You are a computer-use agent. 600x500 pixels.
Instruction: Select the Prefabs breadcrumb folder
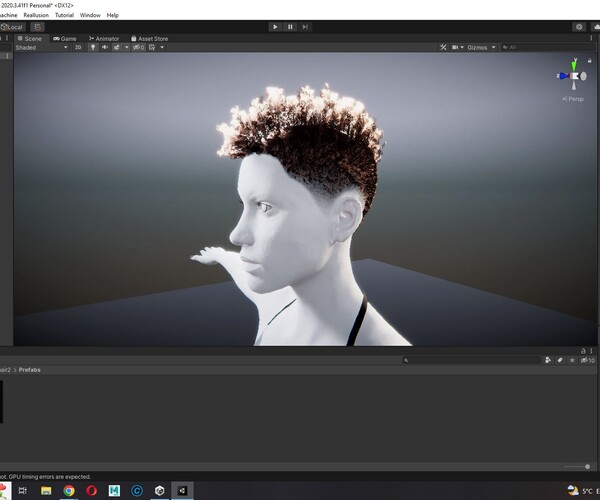pyautogui.click(x=29, y=370)
